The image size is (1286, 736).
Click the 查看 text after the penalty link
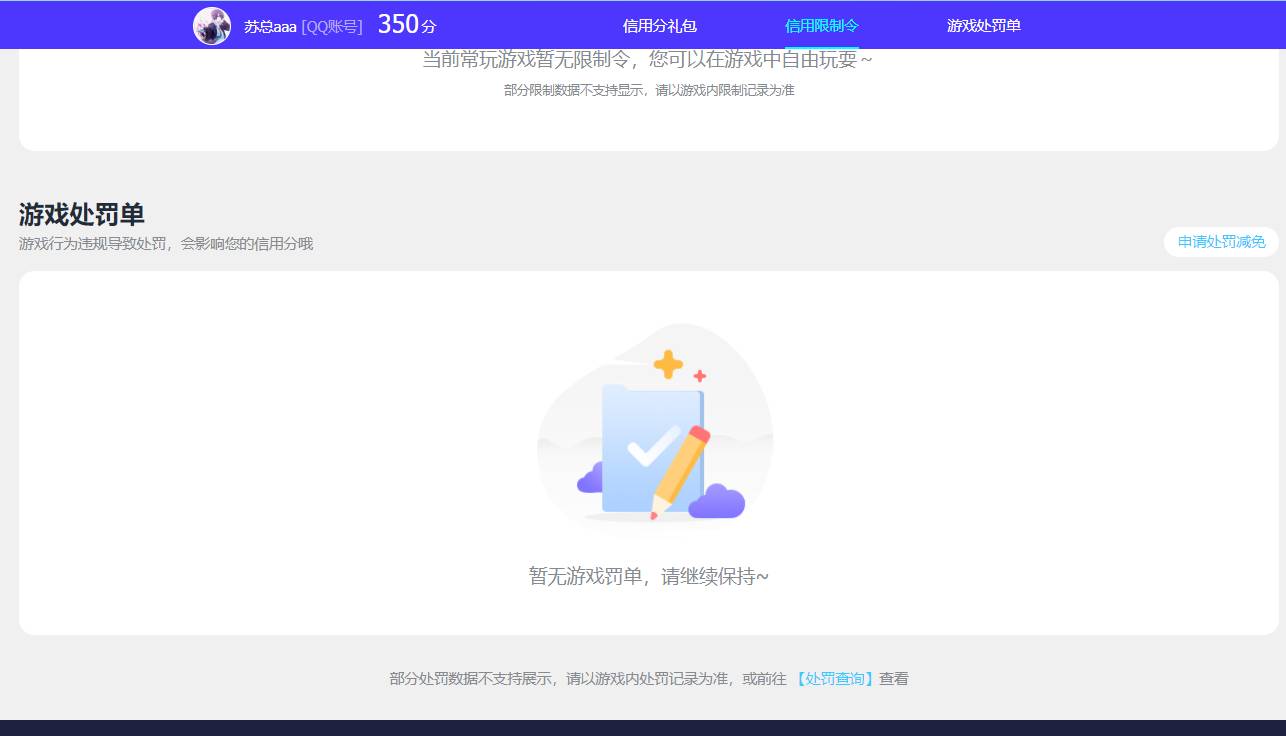(x=893, y=678)
